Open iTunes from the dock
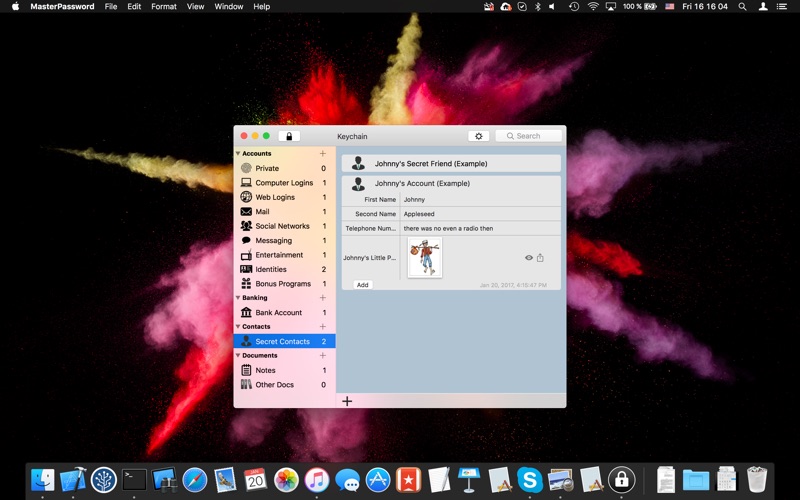Image resolution: width=800 pixels, height=500 pixels. tap(317, 480)
